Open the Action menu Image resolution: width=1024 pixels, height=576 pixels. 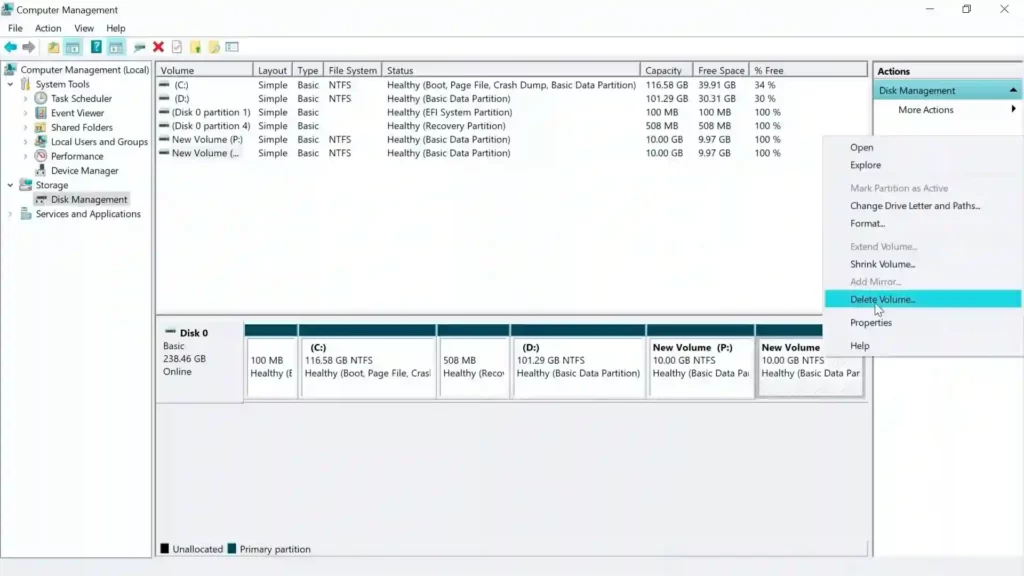(48, 28)
